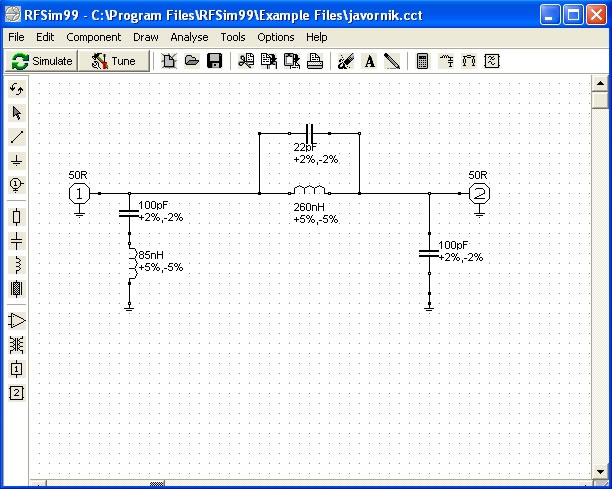Expand the Options menu

point(276,37)
